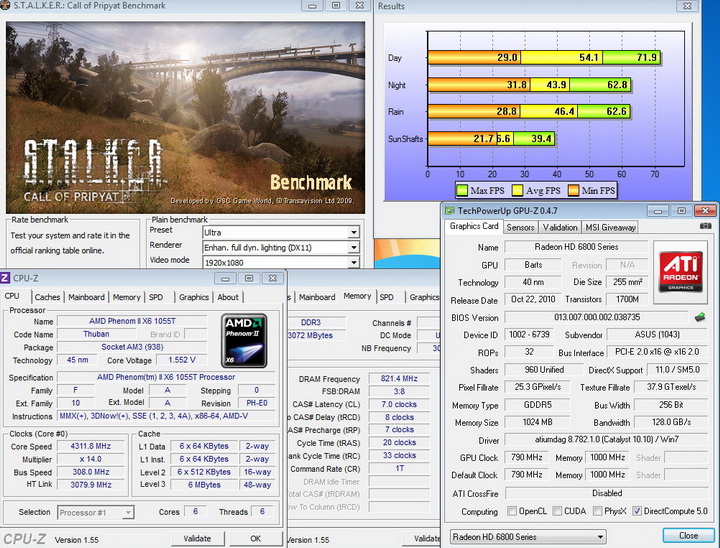Click the ATI Radeon logo in GPU-Z
The height and width of the screenshot is (548, 720).
pos(681,271)
